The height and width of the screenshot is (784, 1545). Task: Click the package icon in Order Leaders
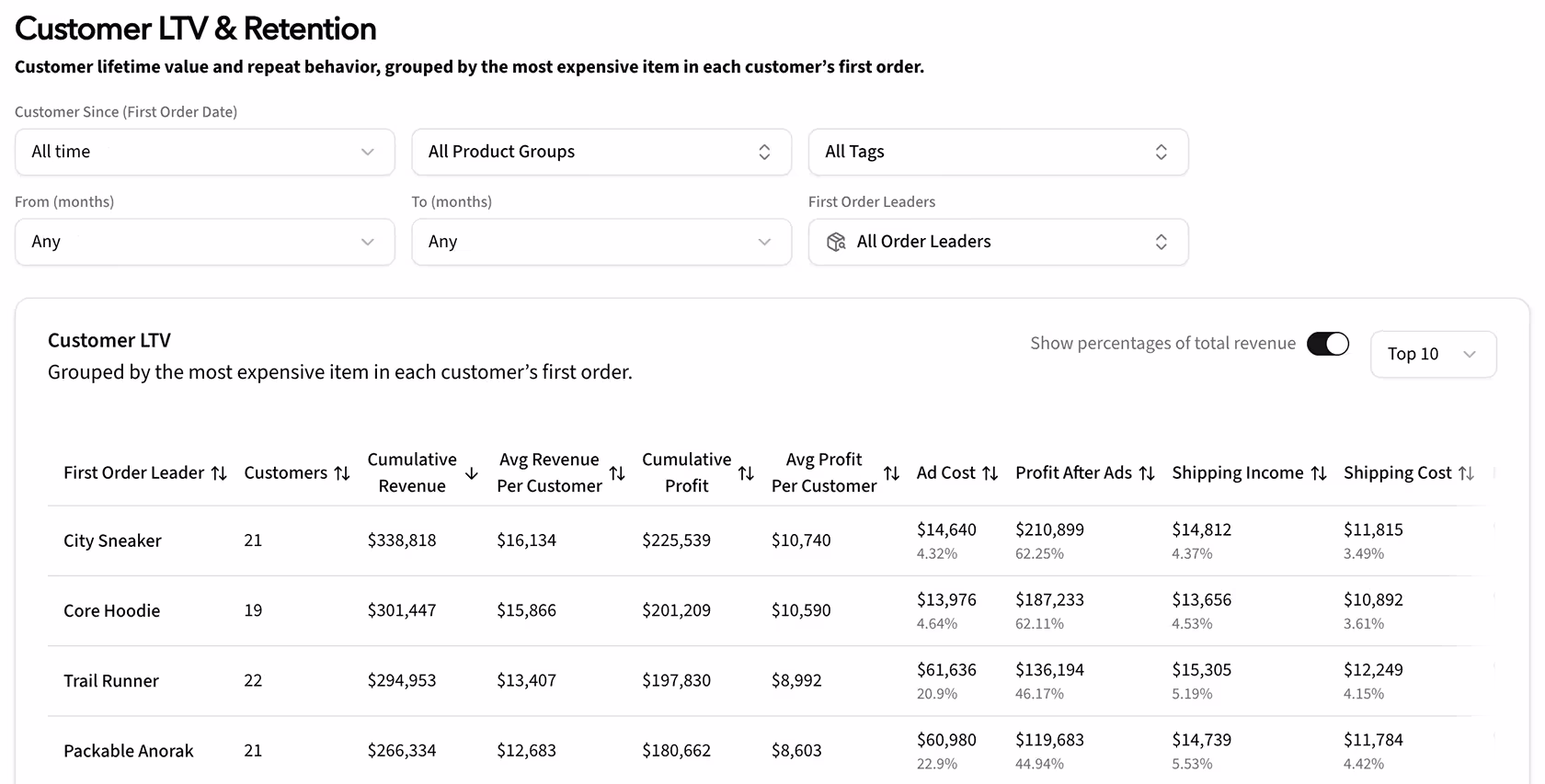(836, 242)
